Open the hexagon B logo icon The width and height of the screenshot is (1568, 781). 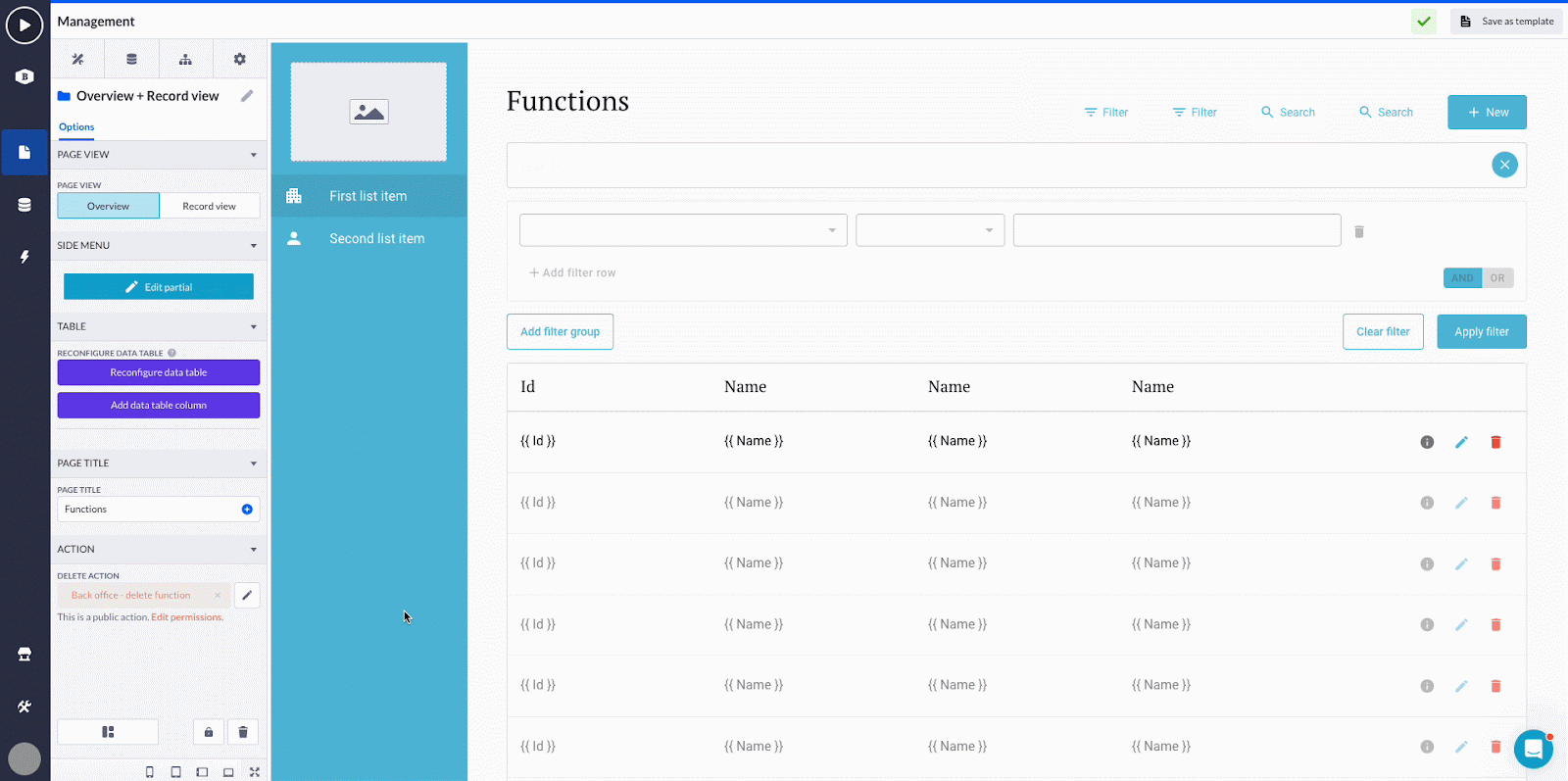24,76
